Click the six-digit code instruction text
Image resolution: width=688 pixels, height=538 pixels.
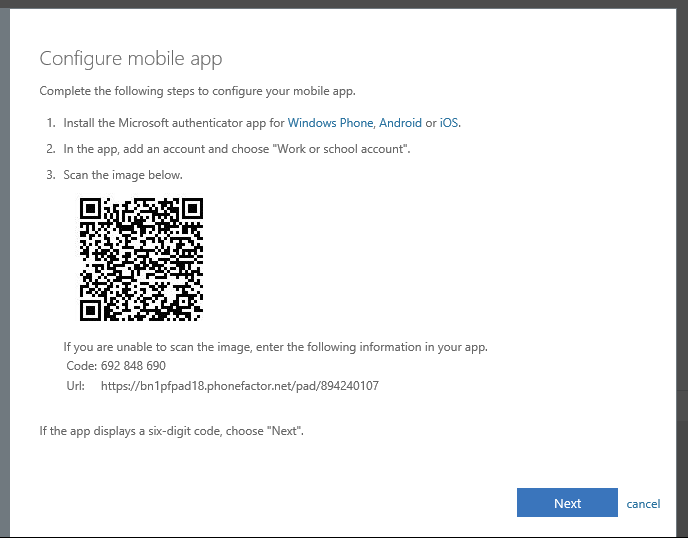(172, 431)
